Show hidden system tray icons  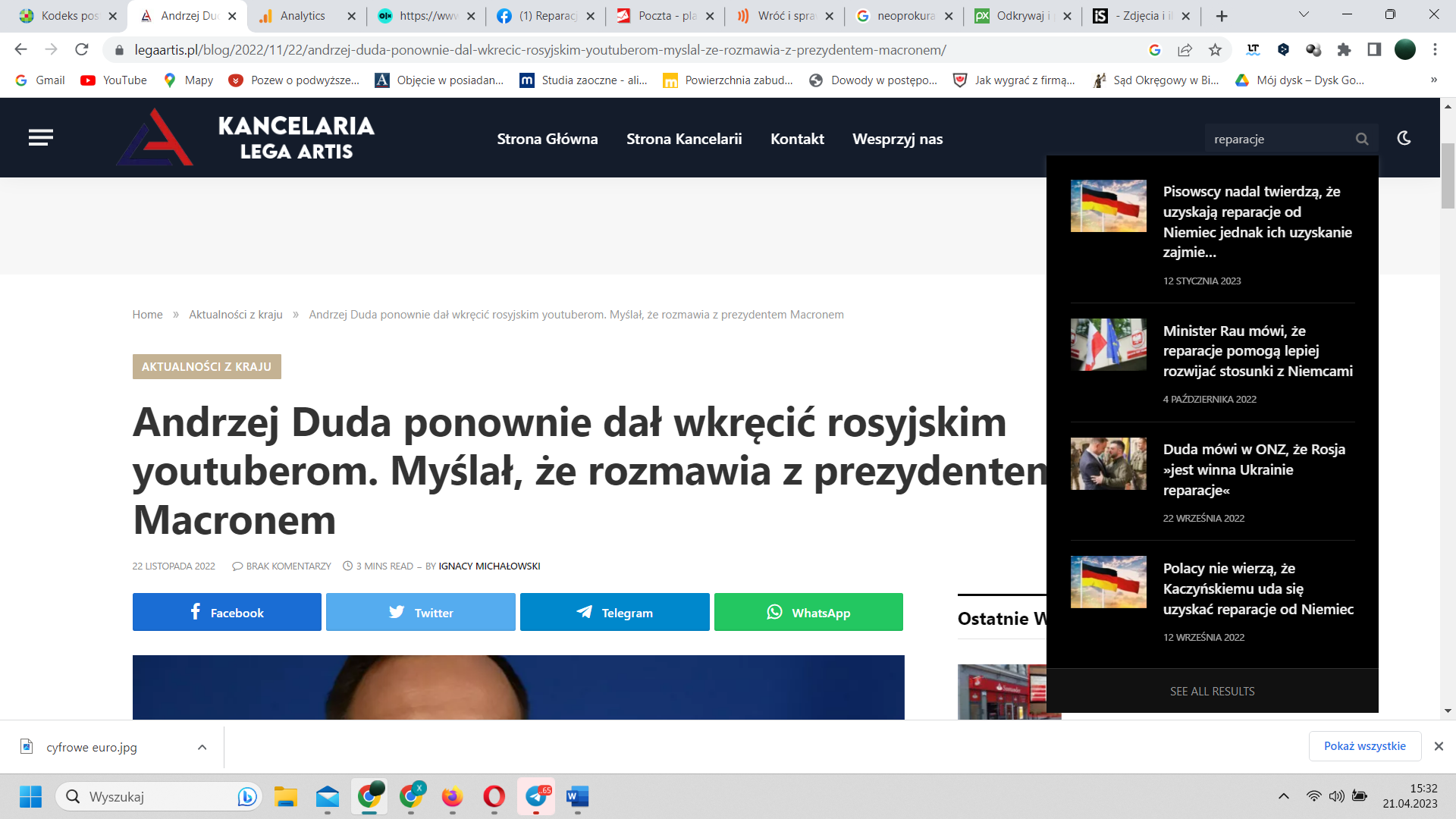coord(1283,796)
